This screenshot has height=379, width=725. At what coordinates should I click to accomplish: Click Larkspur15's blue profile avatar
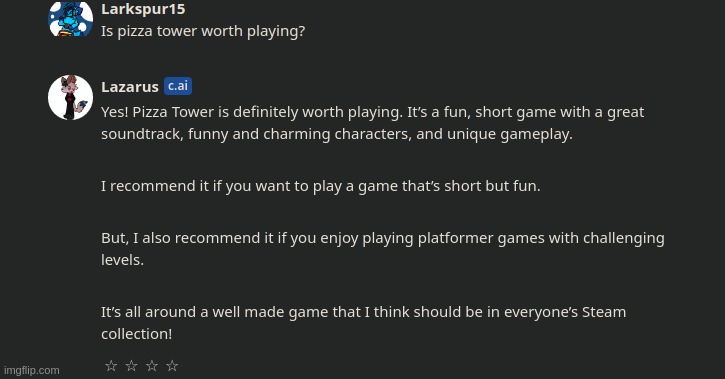point(70,18)
